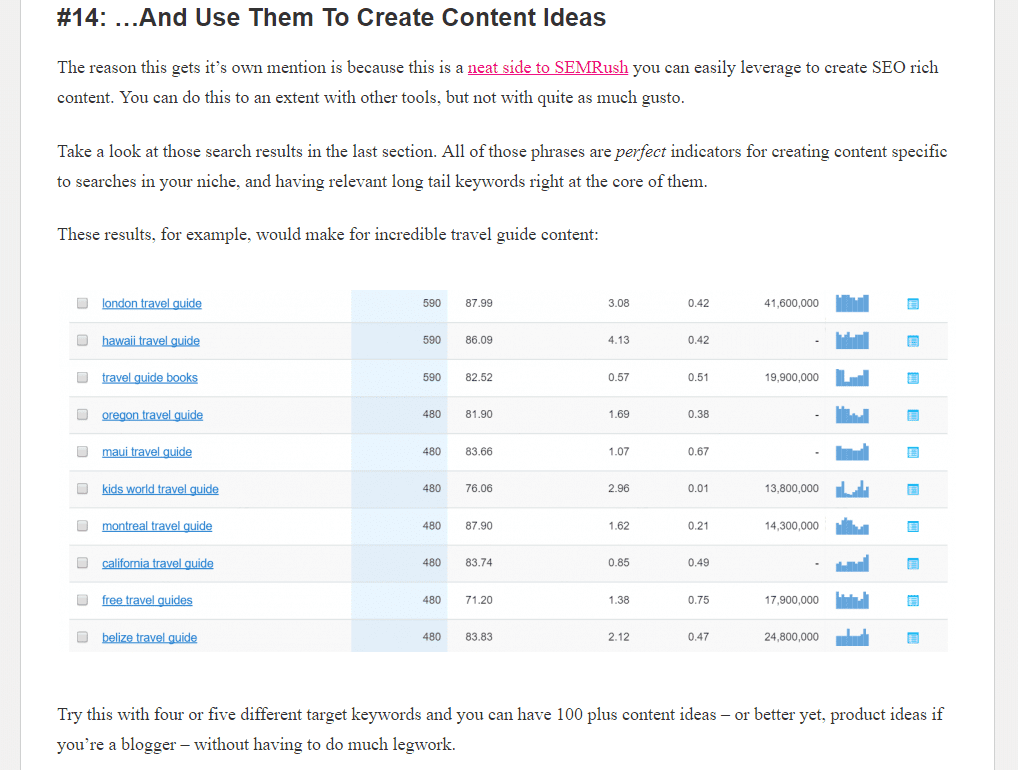Enable the maui travel guide checkbox
This screenshot has width=1018, height=770.
point(82,451)
